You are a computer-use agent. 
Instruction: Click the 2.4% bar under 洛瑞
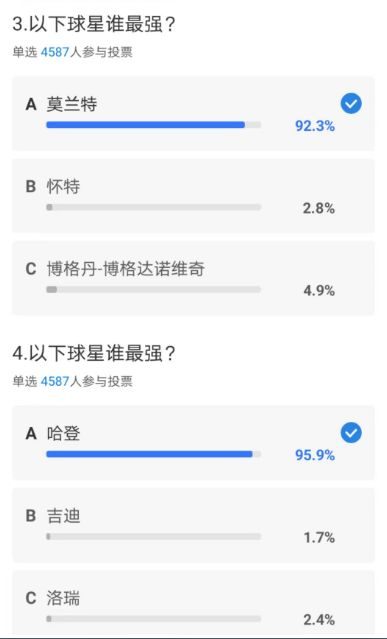(x=154, y=619)
